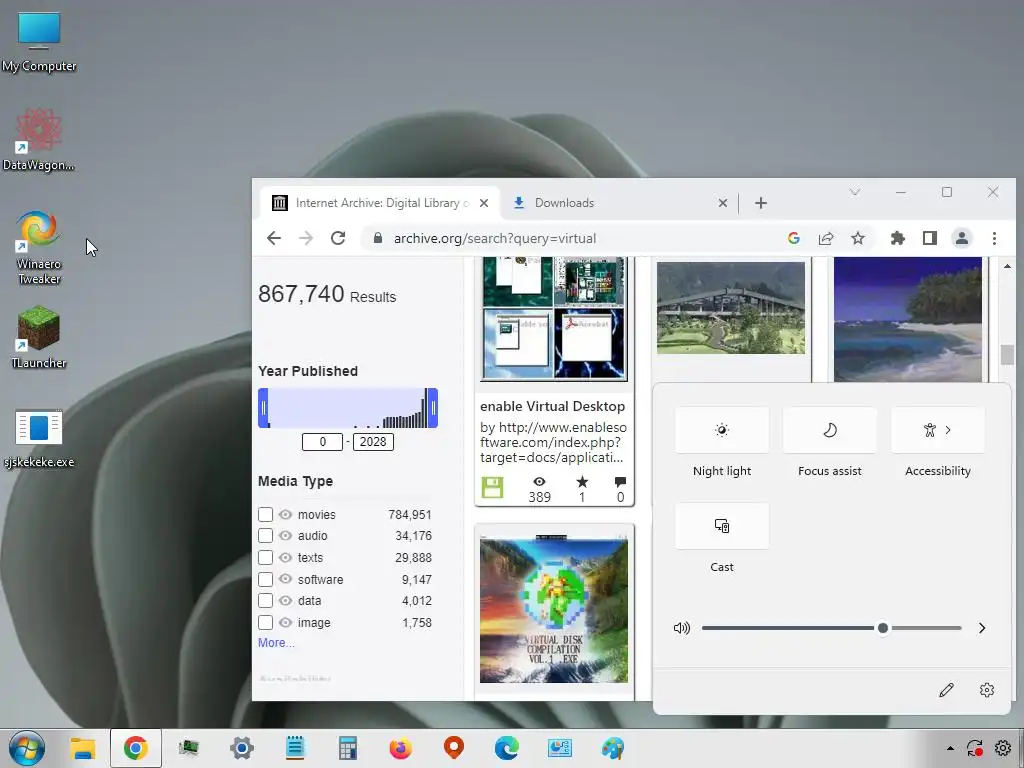Toggle eye icon next to audio
Image resolution: width=1024 pixels, height=768 pixels.
click(285, 536)
